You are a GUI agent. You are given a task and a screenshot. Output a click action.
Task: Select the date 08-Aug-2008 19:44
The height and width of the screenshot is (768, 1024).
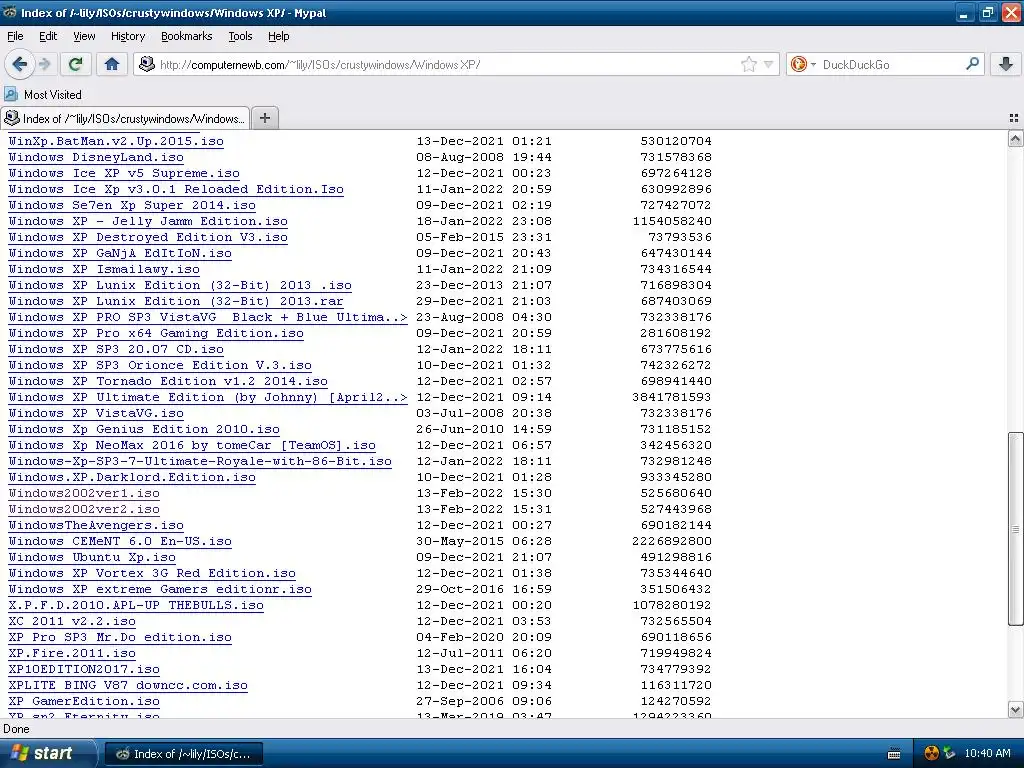[484, 157]
